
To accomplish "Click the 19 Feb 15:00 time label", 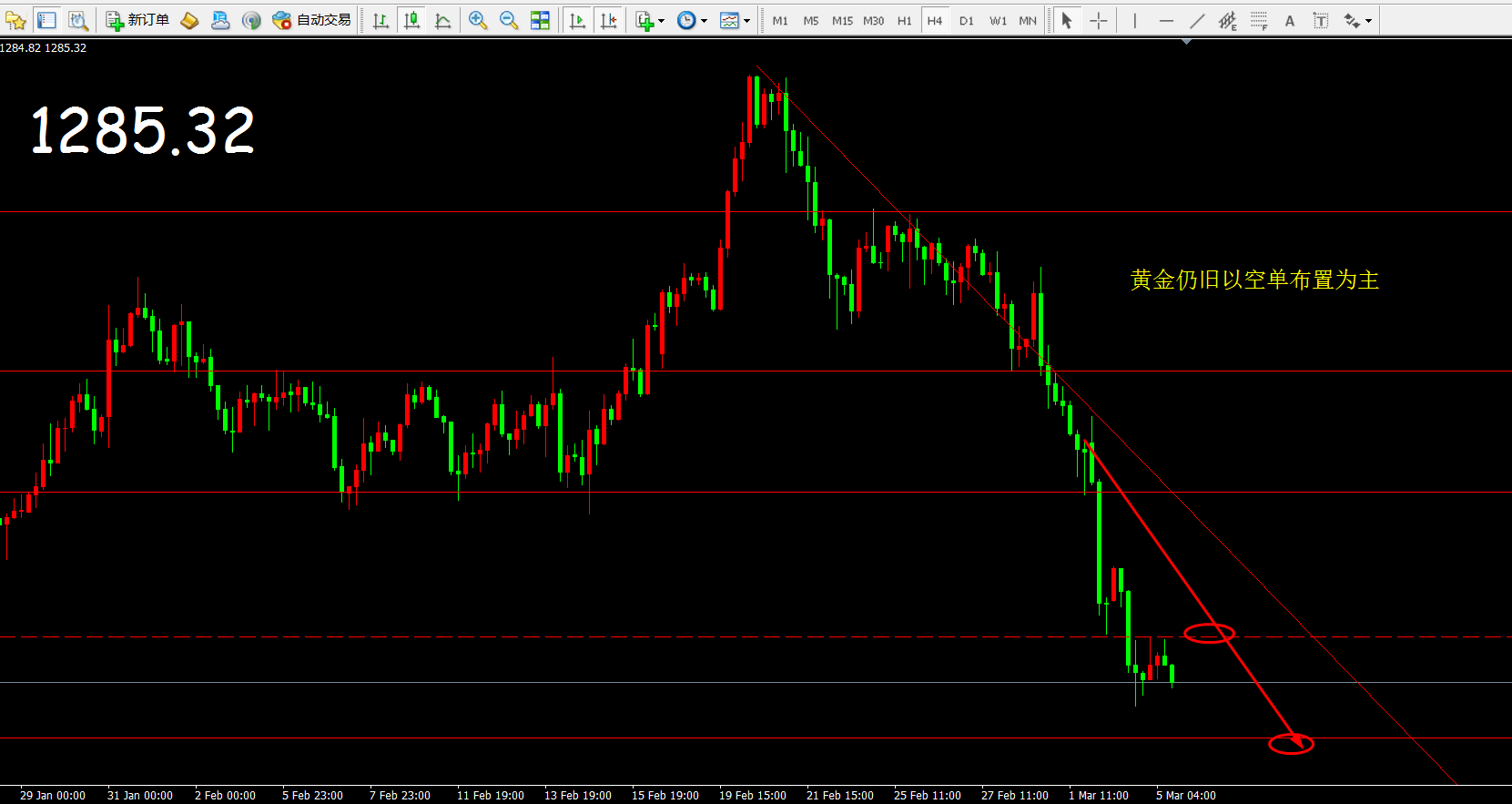I will tap(753, 795).
